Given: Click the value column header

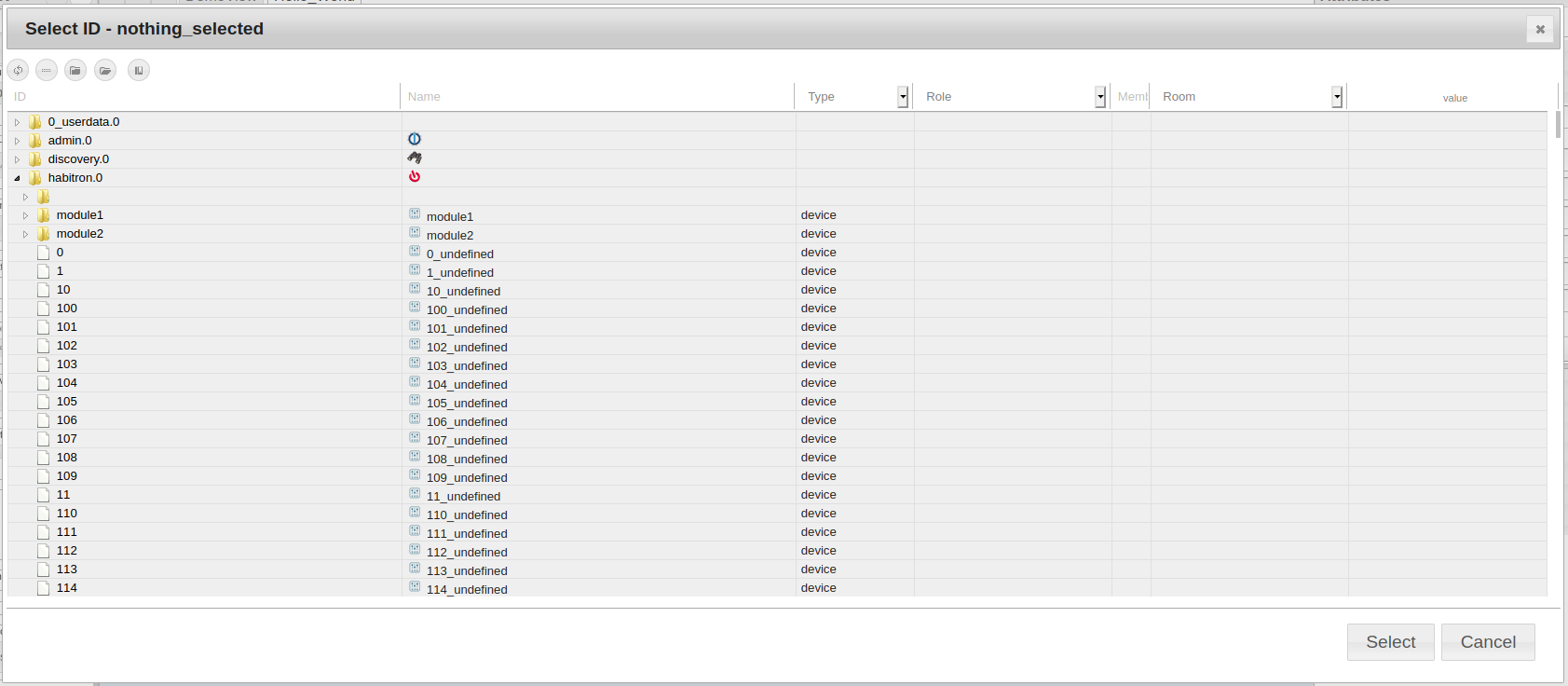Looking at the screenshot, I should (1454, 98).
